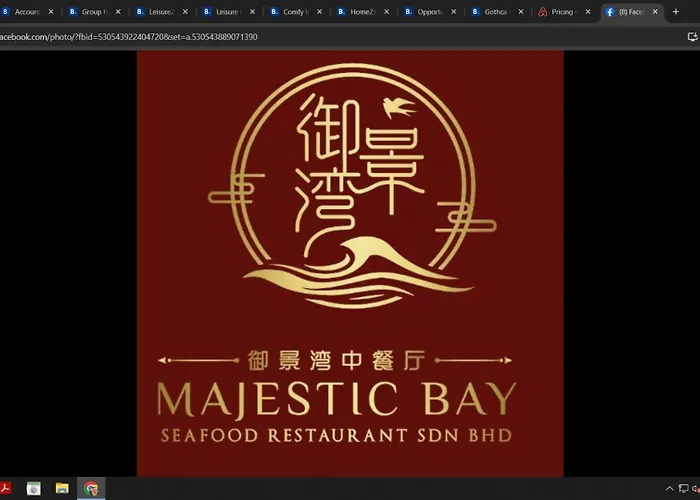Select the active Facebook tab
Viewport: 700px width, 500px height.
[630, 12]
